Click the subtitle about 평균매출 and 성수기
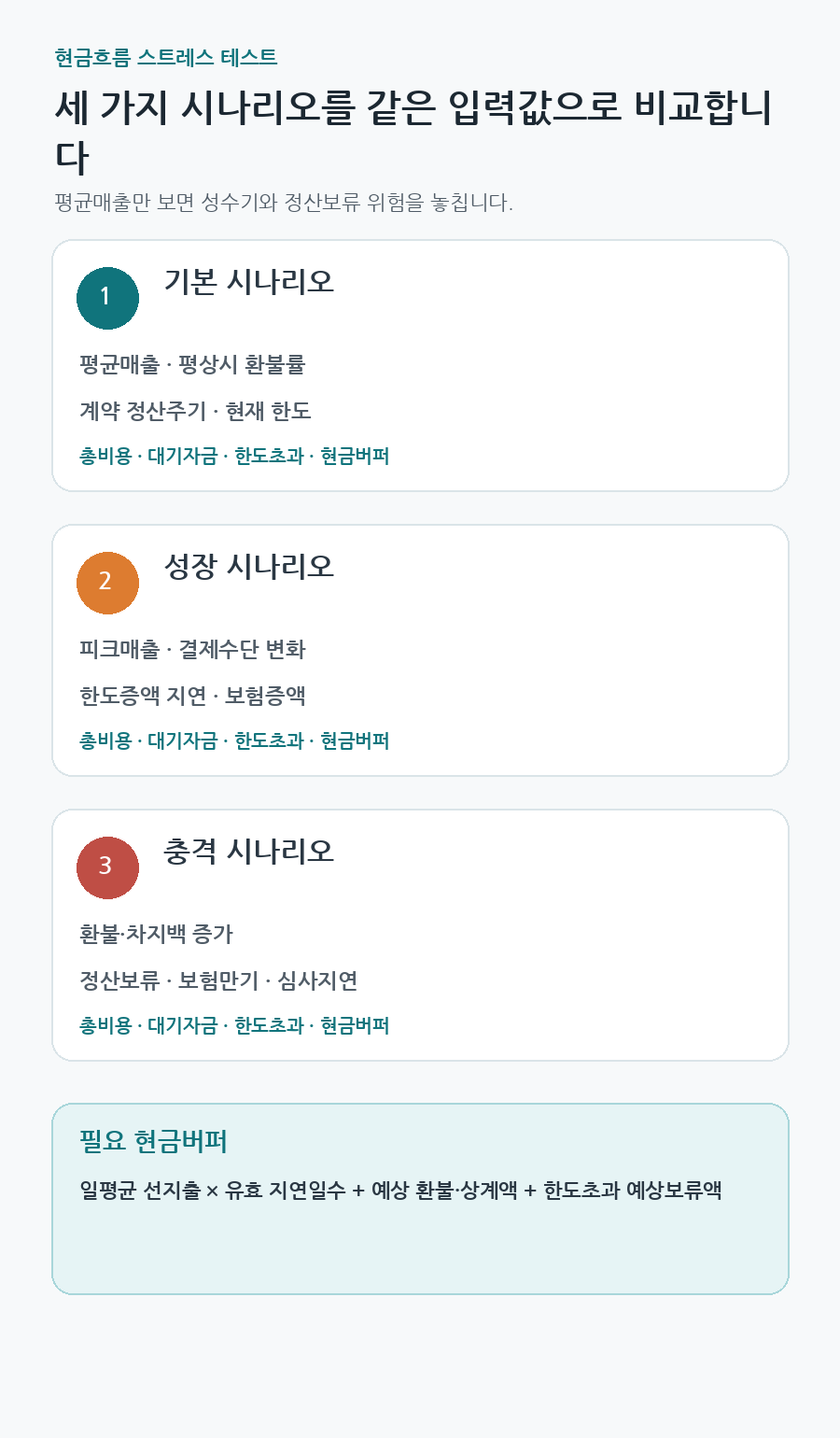The image size is (840, 1438). [284, 203]
